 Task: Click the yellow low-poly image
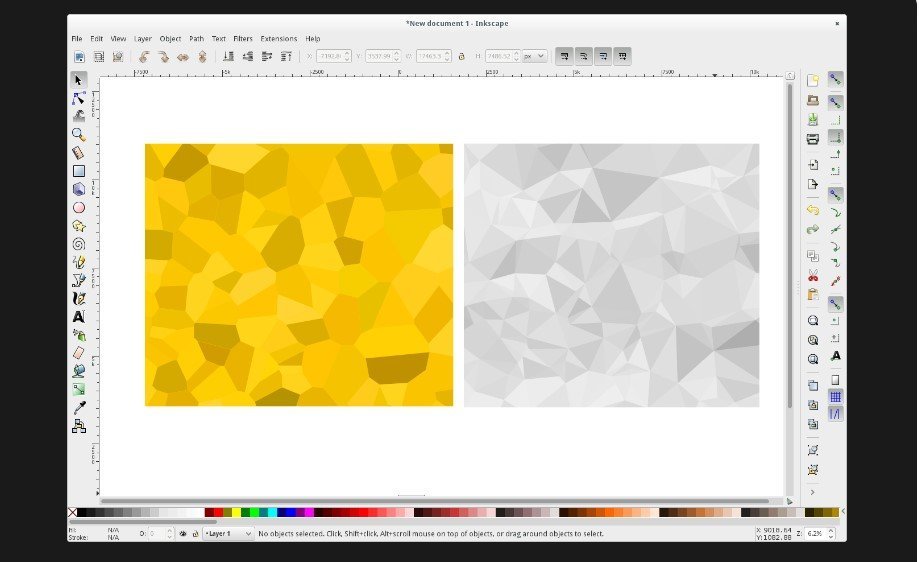click(x=298, y=275)
